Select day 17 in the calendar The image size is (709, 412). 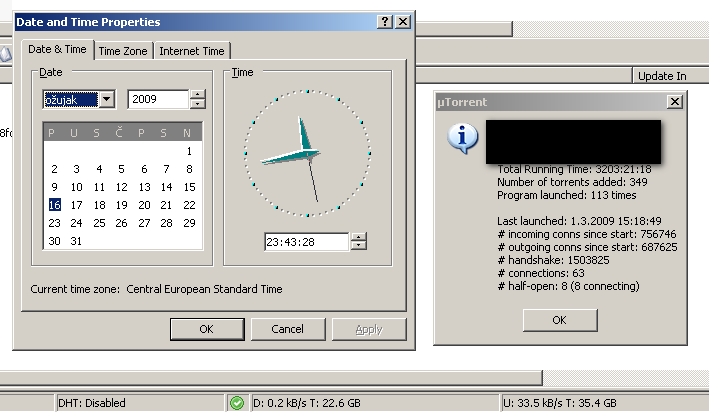pos(76,205)
